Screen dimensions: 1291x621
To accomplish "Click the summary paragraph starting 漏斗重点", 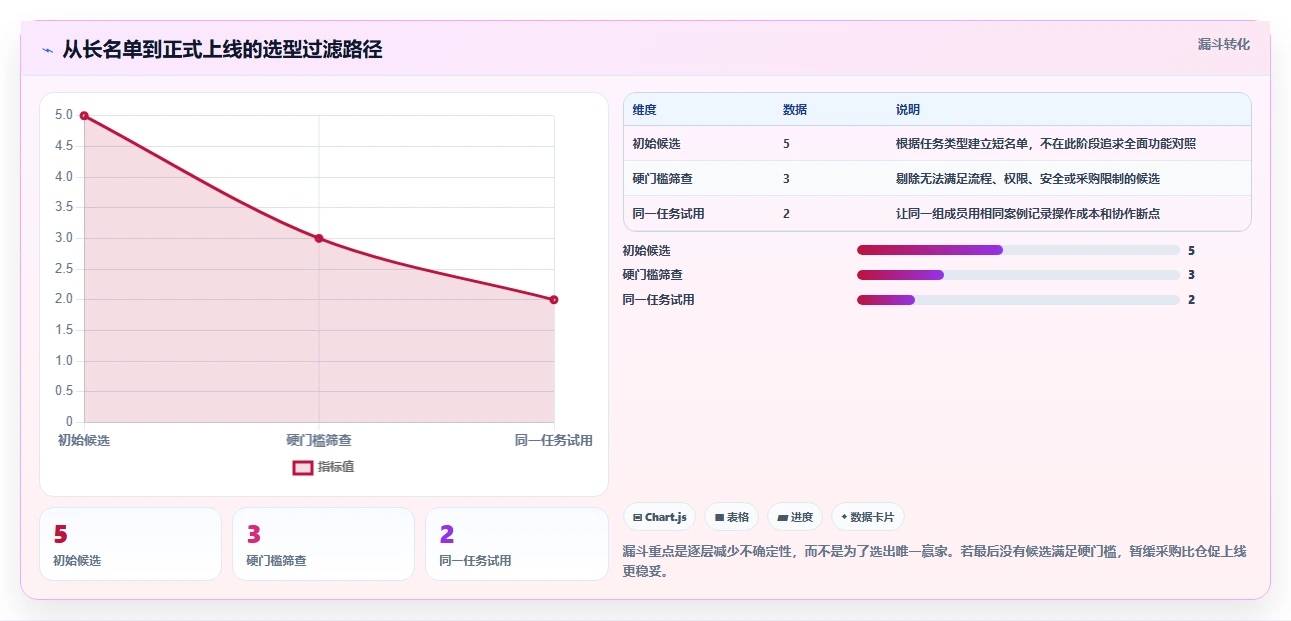I will pos(934,561).
